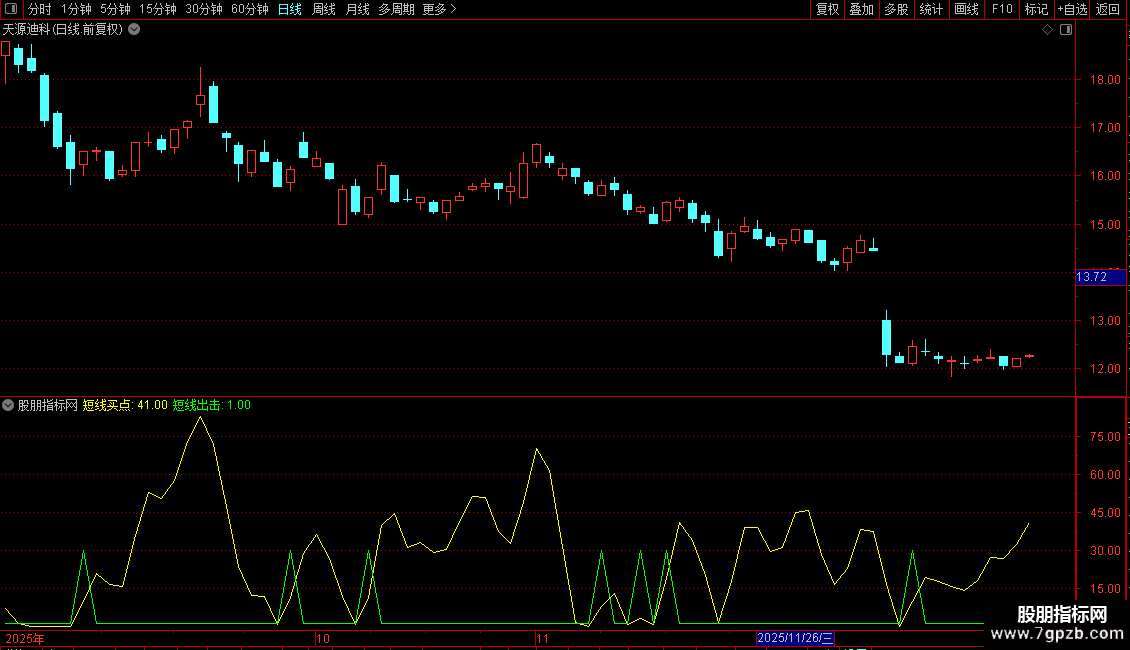Screen dimensions: 1130x650
Task: Click the 11 month label on the time axis
Action: [542, 638]
